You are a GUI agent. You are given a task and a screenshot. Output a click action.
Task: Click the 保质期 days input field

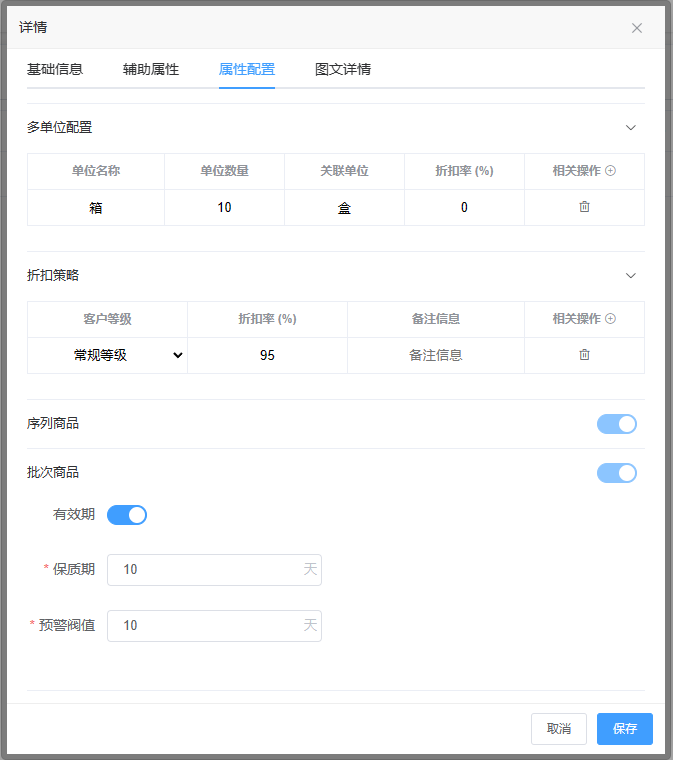click(x=205, y=570)
